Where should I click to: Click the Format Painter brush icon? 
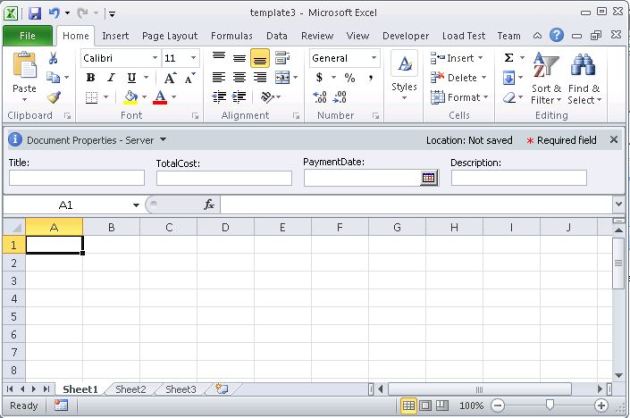coord(53,97)
